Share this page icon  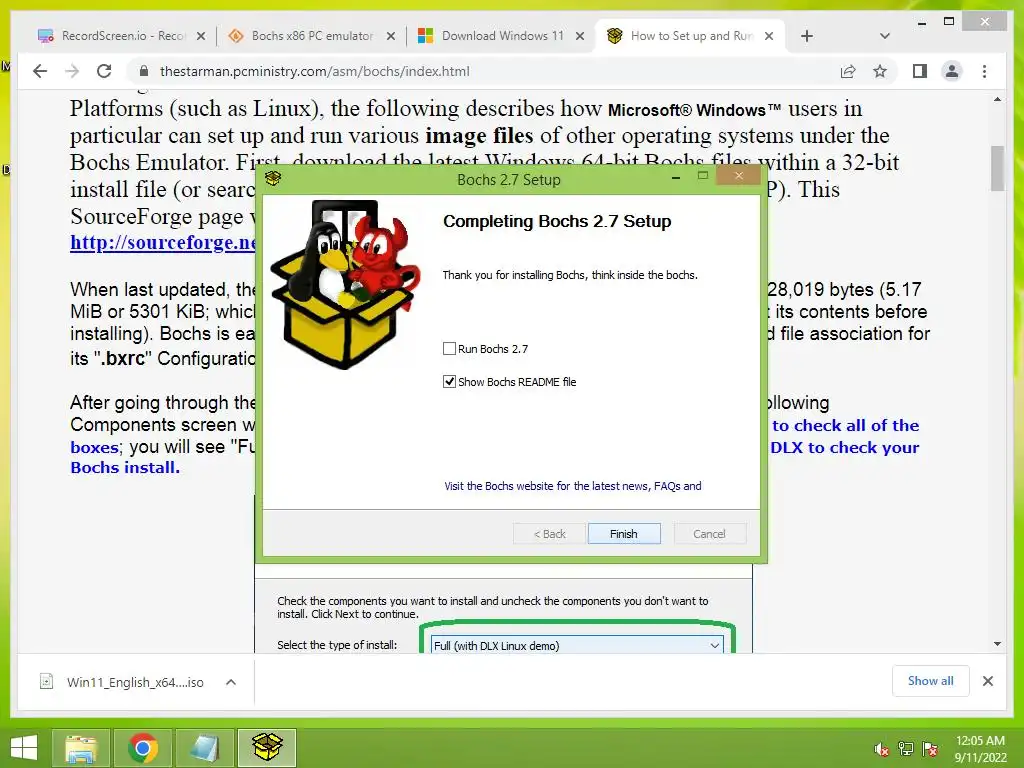click(848, 71)
